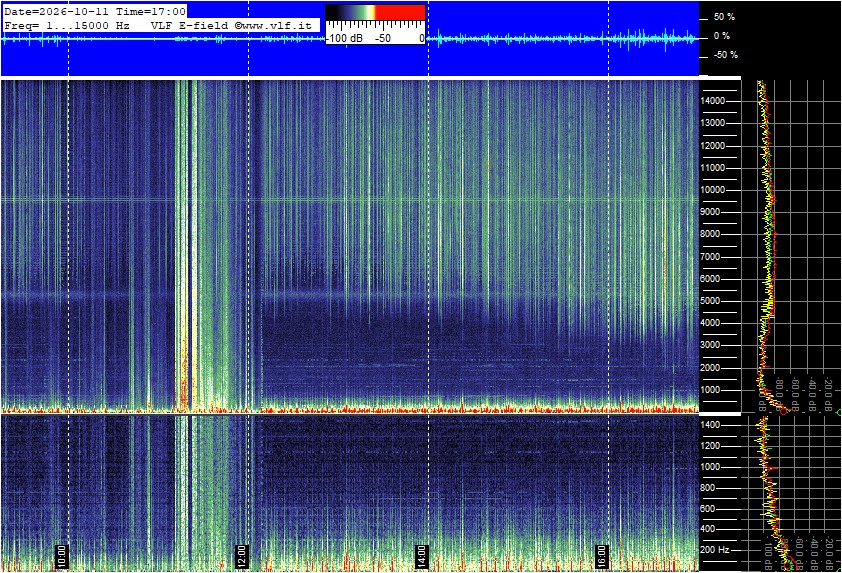Viewport: 842px width, 573px height.
Task: Click the 1400 label on the low-frequency axis
Action: [x=710, y=425]
